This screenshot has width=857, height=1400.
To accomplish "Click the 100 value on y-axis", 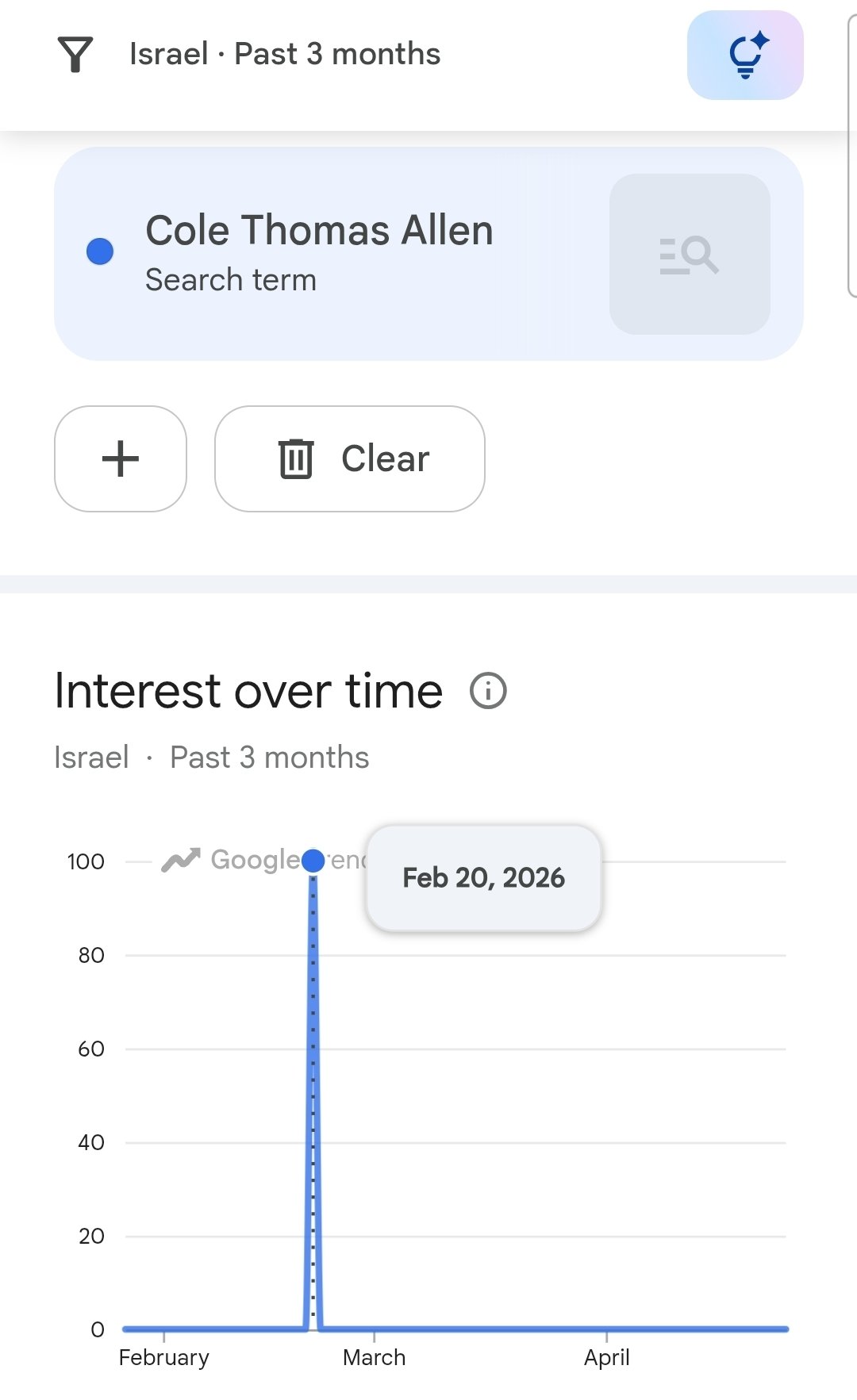I will tap(86, 861).
